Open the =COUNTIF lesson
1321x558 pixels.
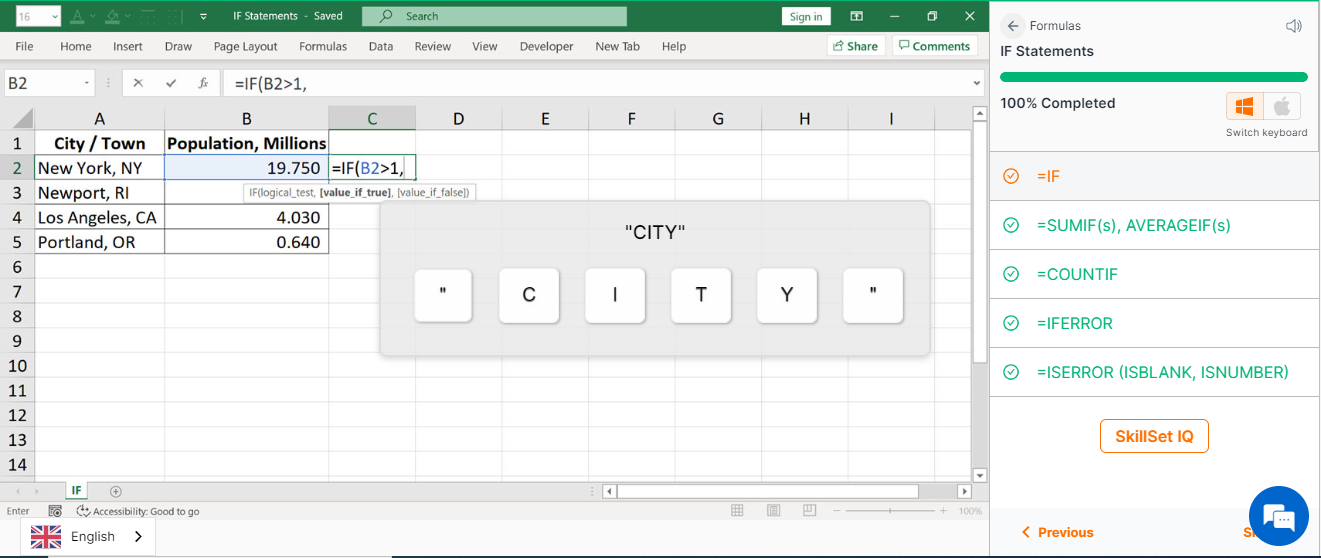(1155, 274)
